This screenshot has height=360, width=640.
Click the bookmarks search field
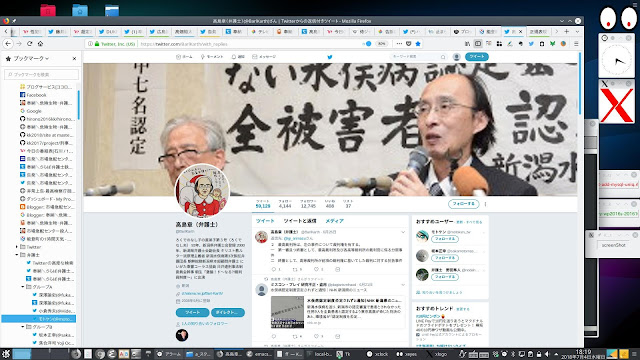pyautogui.click(x=41, y=74)
